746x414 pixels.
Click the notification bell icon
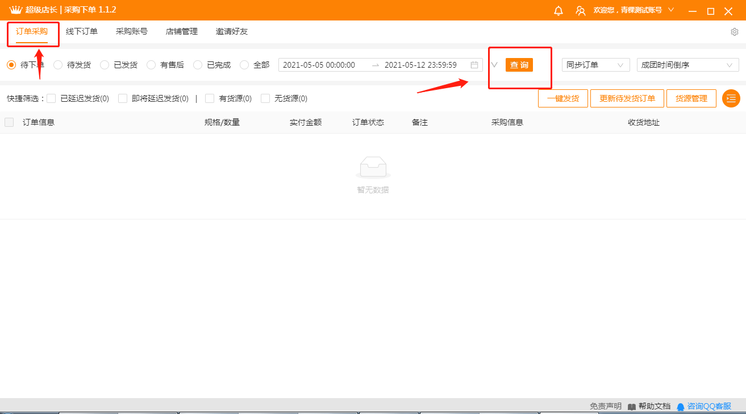coord(558,11)
